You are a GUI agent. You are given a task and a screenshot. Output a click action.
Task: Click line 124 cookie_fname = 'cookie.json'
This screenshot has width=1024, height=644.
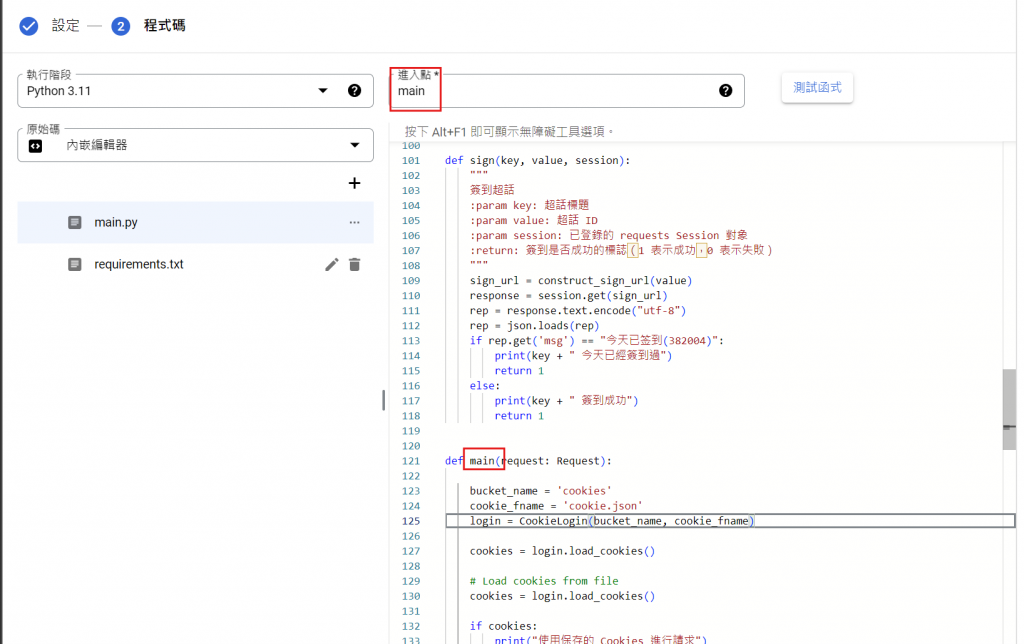tap(556, 506)
